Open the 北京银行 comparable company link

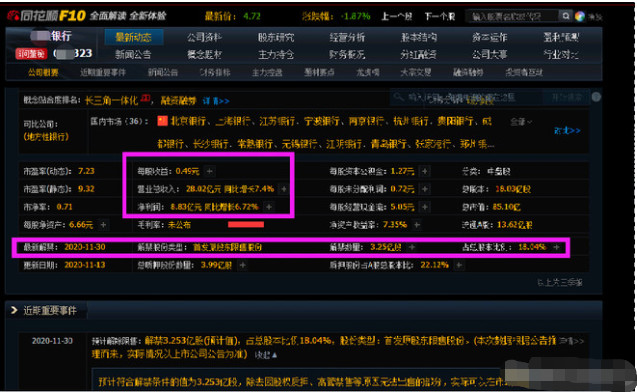[x=188, y=121]
